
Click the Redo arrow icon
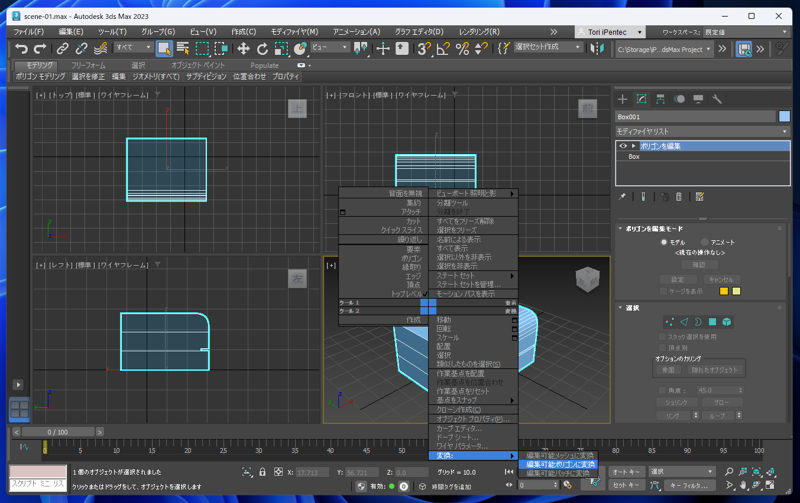tap(40, 49)
